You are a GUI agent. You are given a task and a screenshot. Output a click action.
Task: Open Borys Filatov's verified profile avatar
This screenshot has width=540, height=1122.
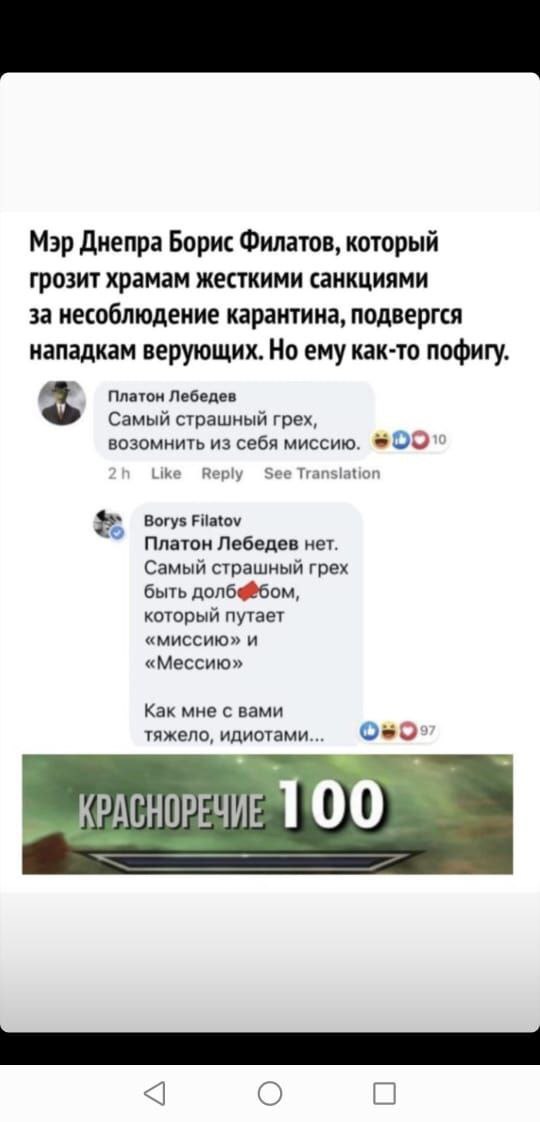109,525
